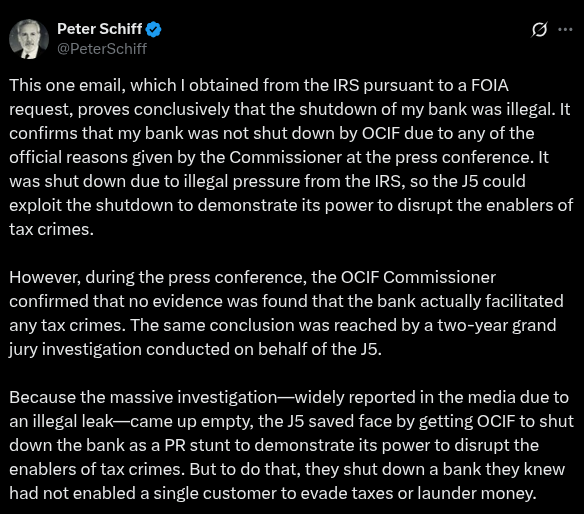Click the words "PR stunt"
This screenshot has height=514, width=584.
point(207,445)
